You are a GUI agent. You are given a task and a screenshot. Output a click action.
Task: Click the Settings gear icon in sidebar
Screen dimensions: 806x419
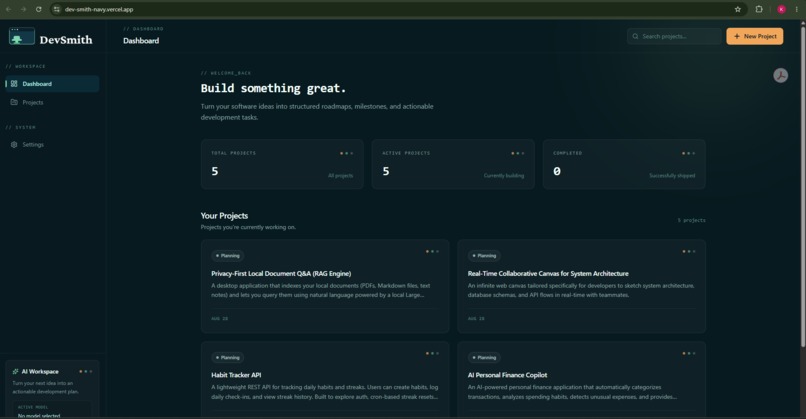(14, 144)
